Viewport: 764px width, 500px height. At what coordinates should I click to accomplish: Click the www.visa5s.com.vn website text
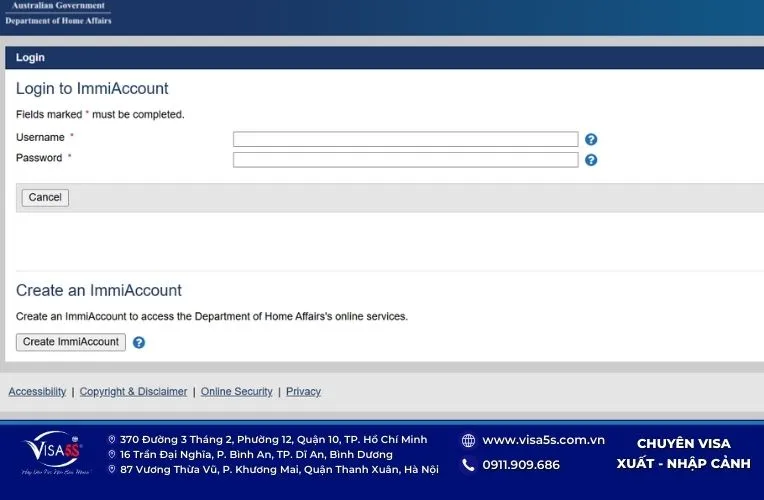[x=543, y=440]
